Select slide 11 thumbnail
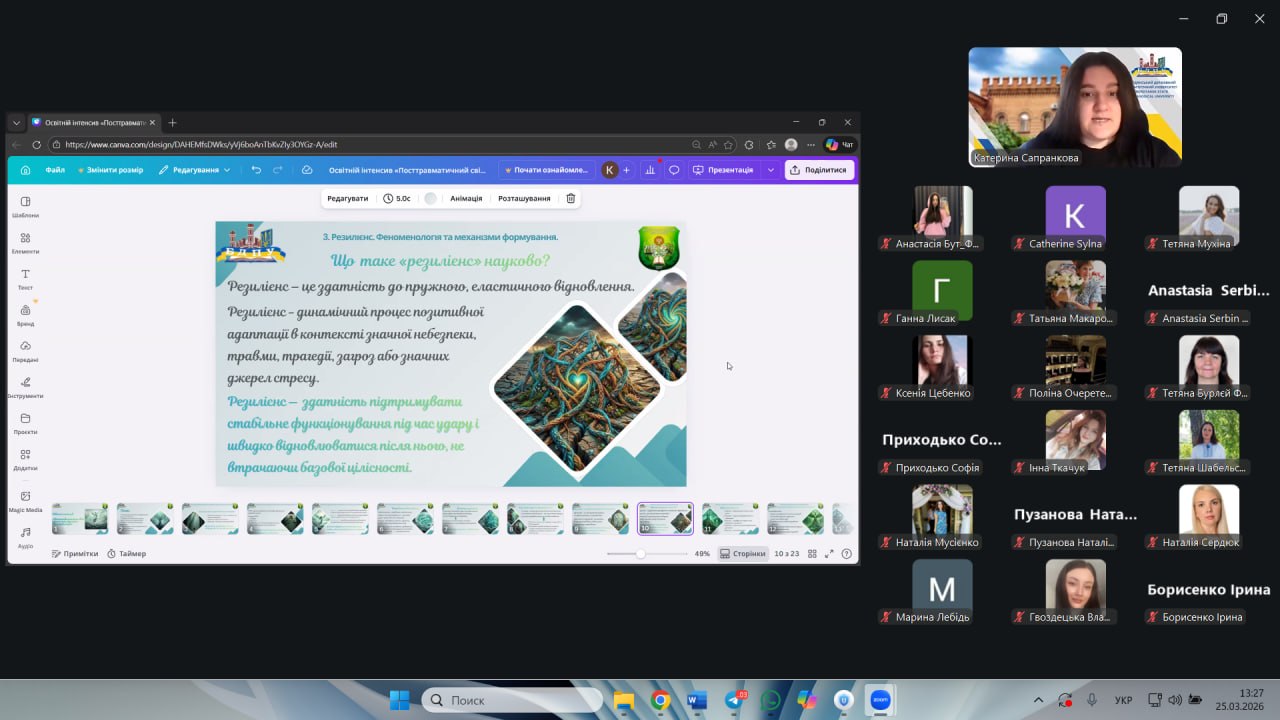The image size is (1280, 720). tap(730, 518)
